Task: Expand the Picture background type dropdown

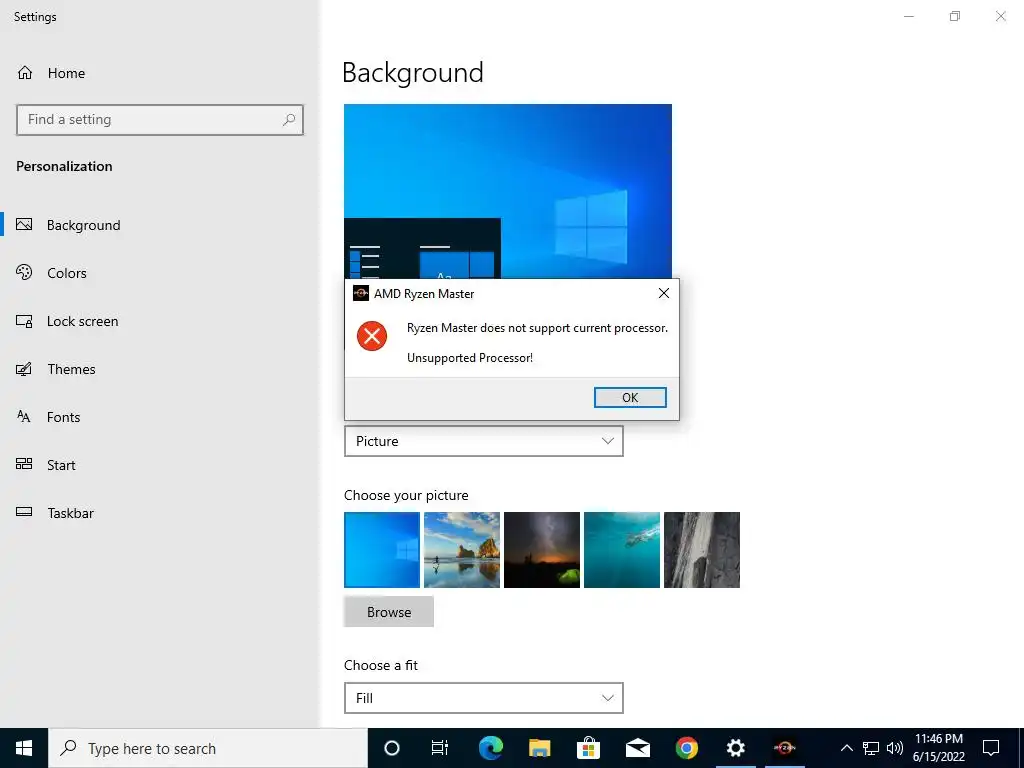Action: 484,441
